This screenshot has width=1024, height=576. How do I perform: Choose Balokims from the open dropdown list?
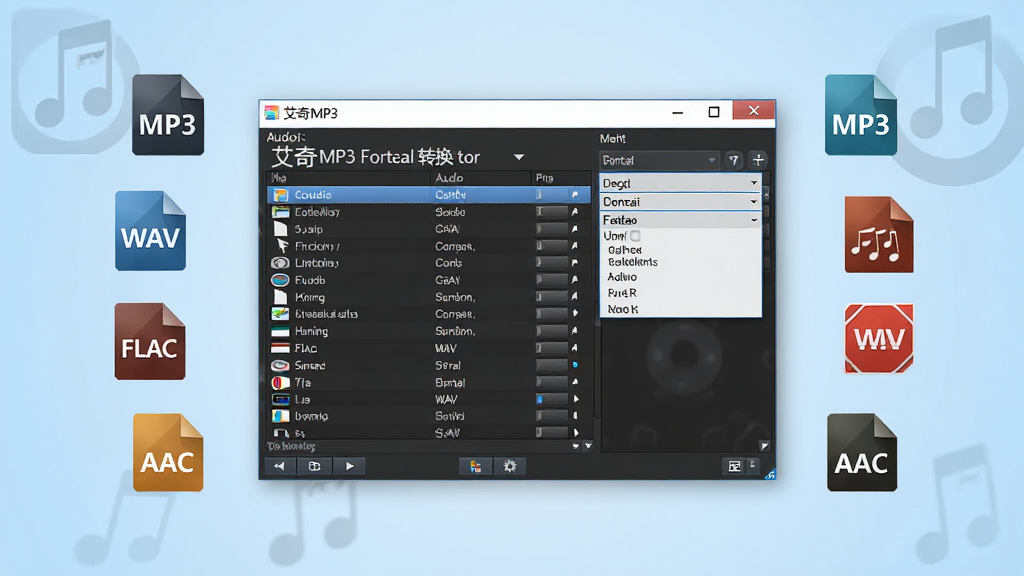click(x=633, y=262)
